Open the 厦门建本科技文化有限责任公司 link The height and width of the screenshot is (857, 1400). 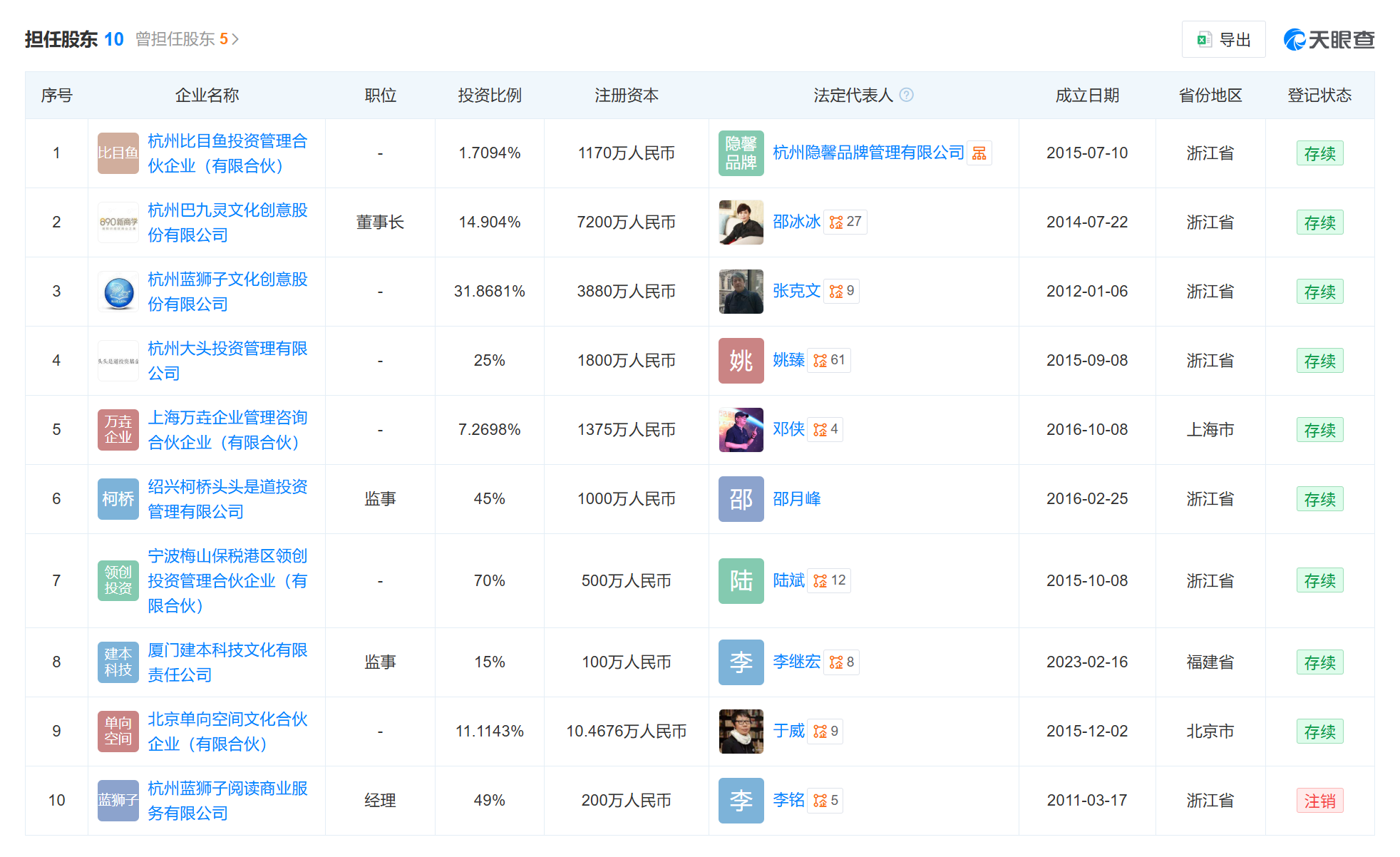tap(227, 662)
